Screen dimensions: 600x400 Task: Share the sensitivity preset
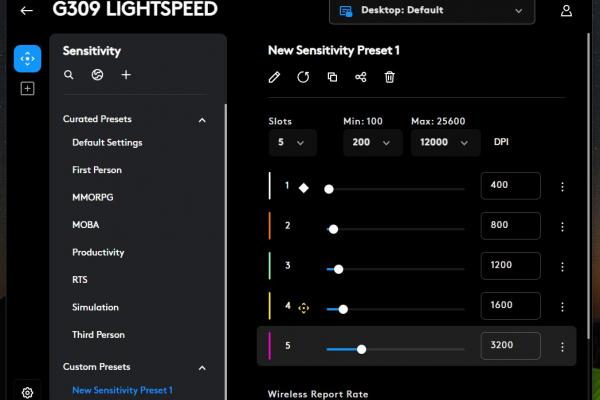click(x=361, y=77)
